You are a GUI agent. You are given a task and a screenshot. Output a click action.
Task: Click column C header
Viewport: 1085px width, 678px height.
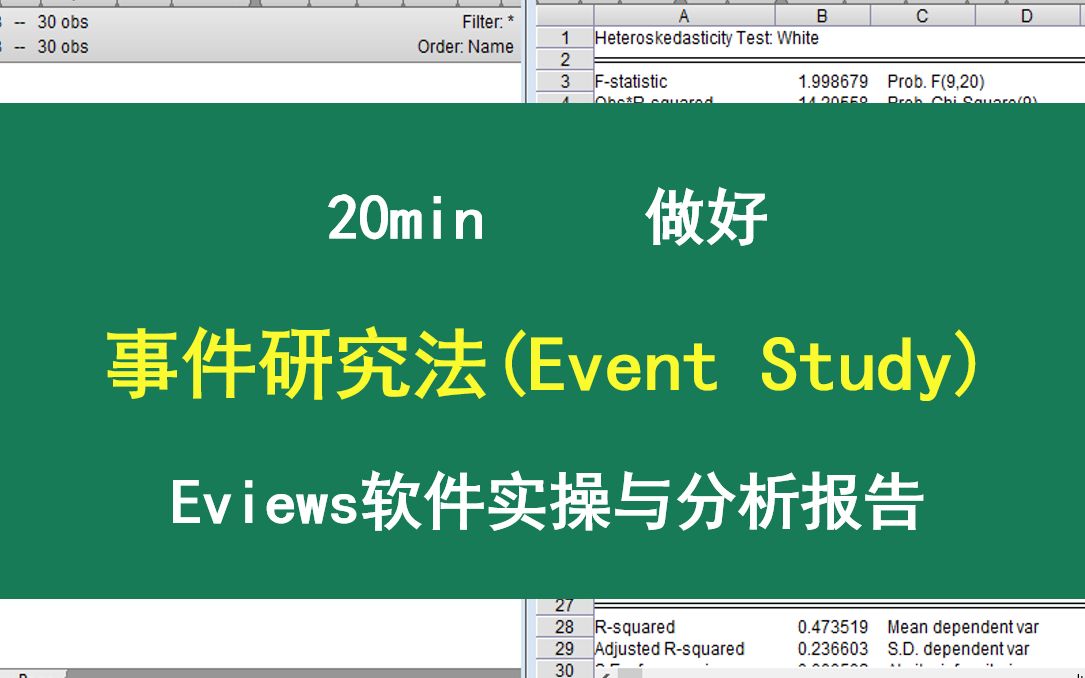click(x=922, y=16)
